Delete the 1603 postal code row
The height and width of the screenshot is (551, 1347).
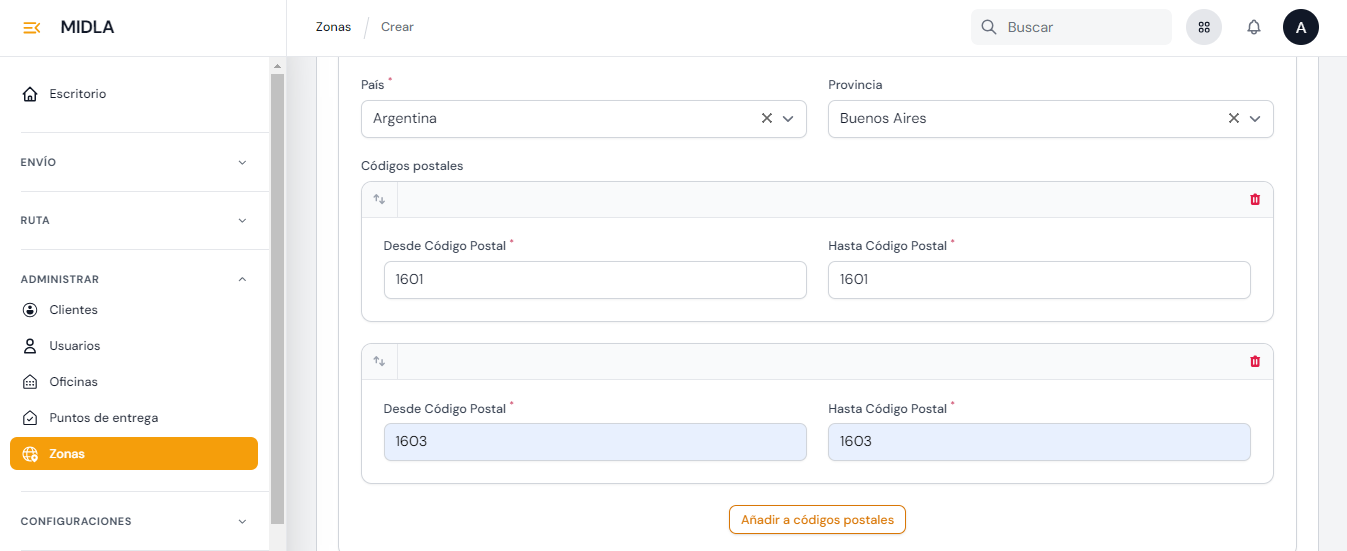click(1255, 362)
